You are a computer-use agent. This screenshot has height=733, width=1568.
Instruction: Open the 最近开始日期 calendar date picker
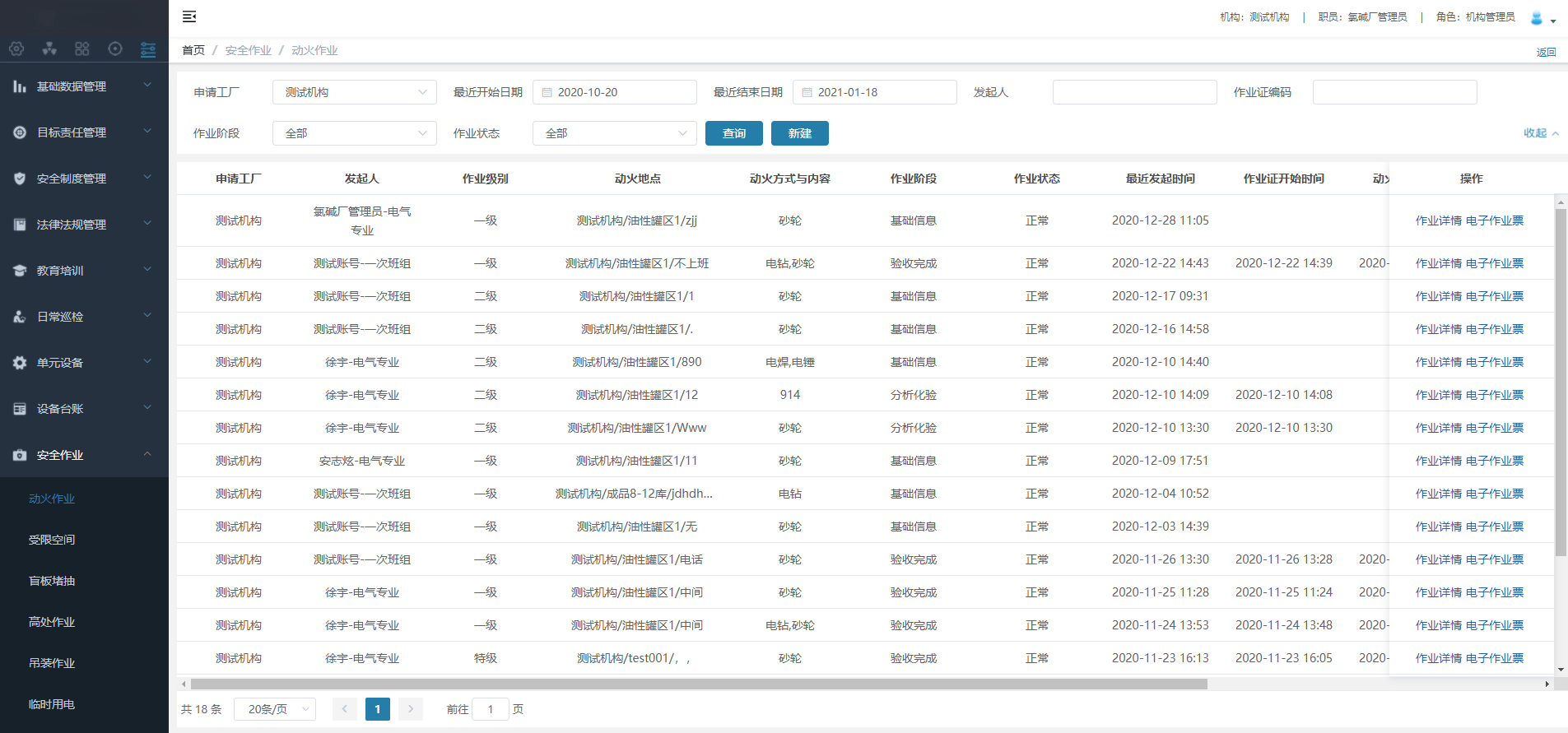click(614, 92)
